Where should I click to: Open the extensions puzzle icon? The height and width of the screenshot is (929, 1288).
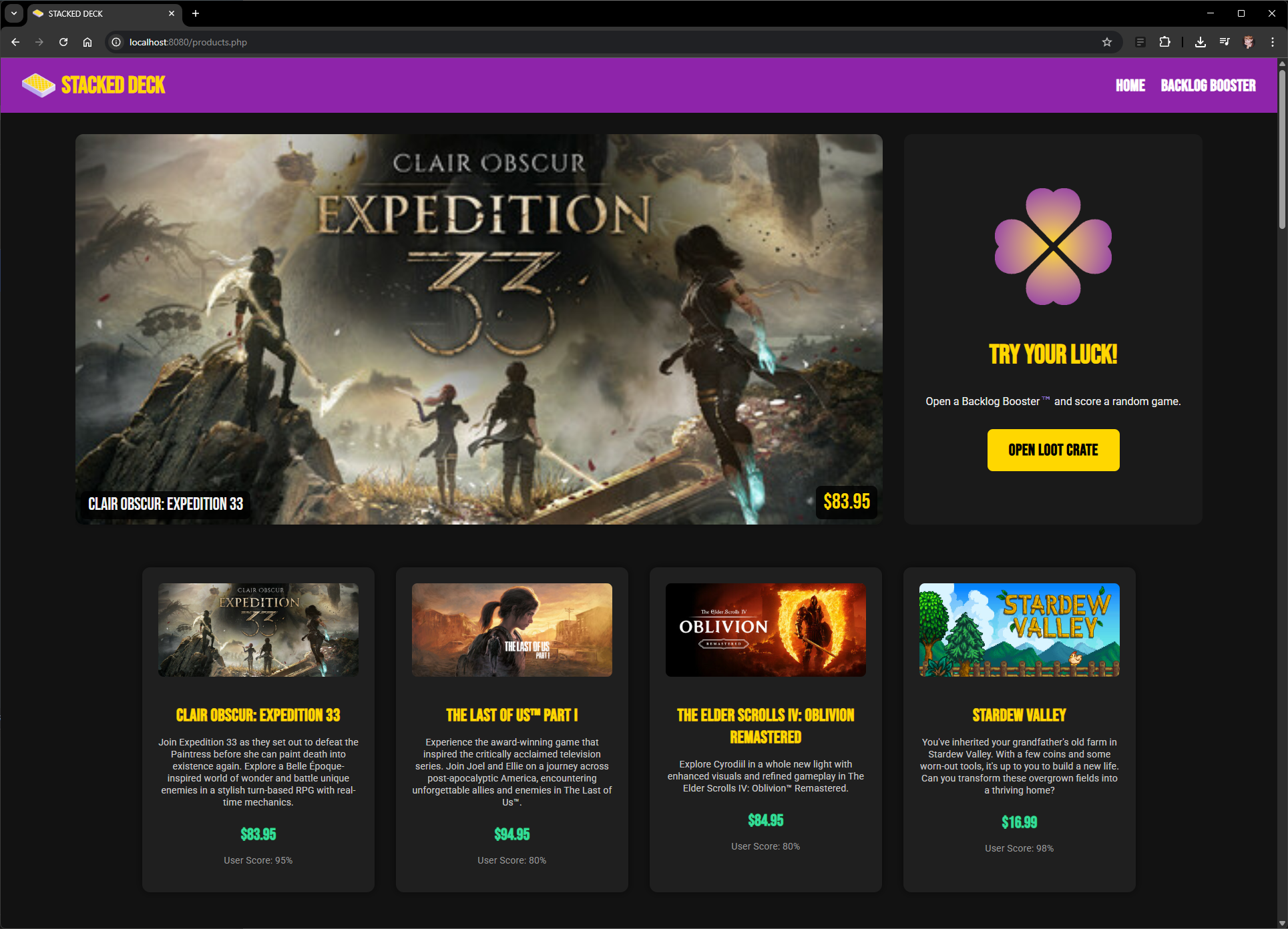[1164, 42]
